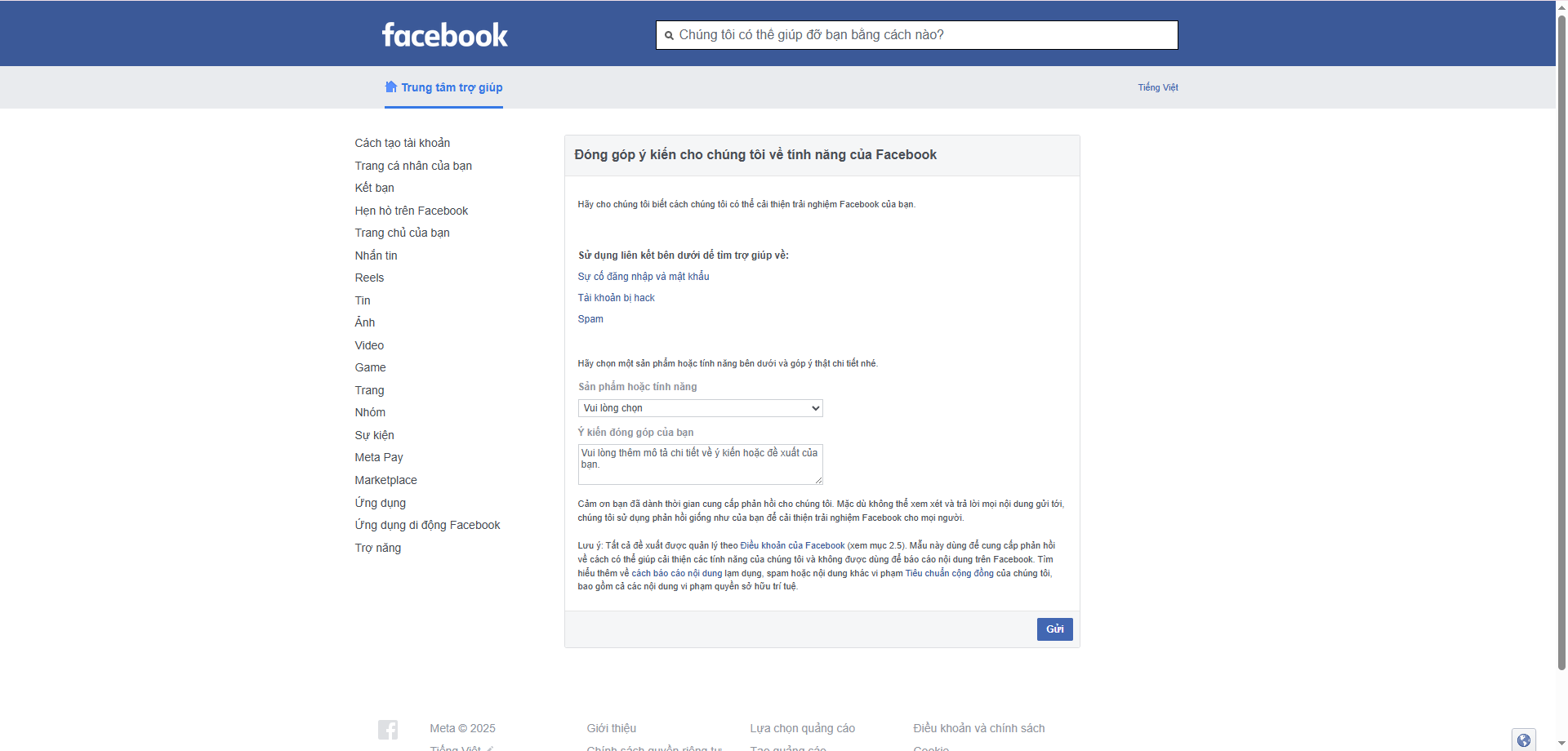Open Hẹn hò trên Facebook sidebar topic
The width and height of the screenshot is (1568, 751).
click(411, 211)
